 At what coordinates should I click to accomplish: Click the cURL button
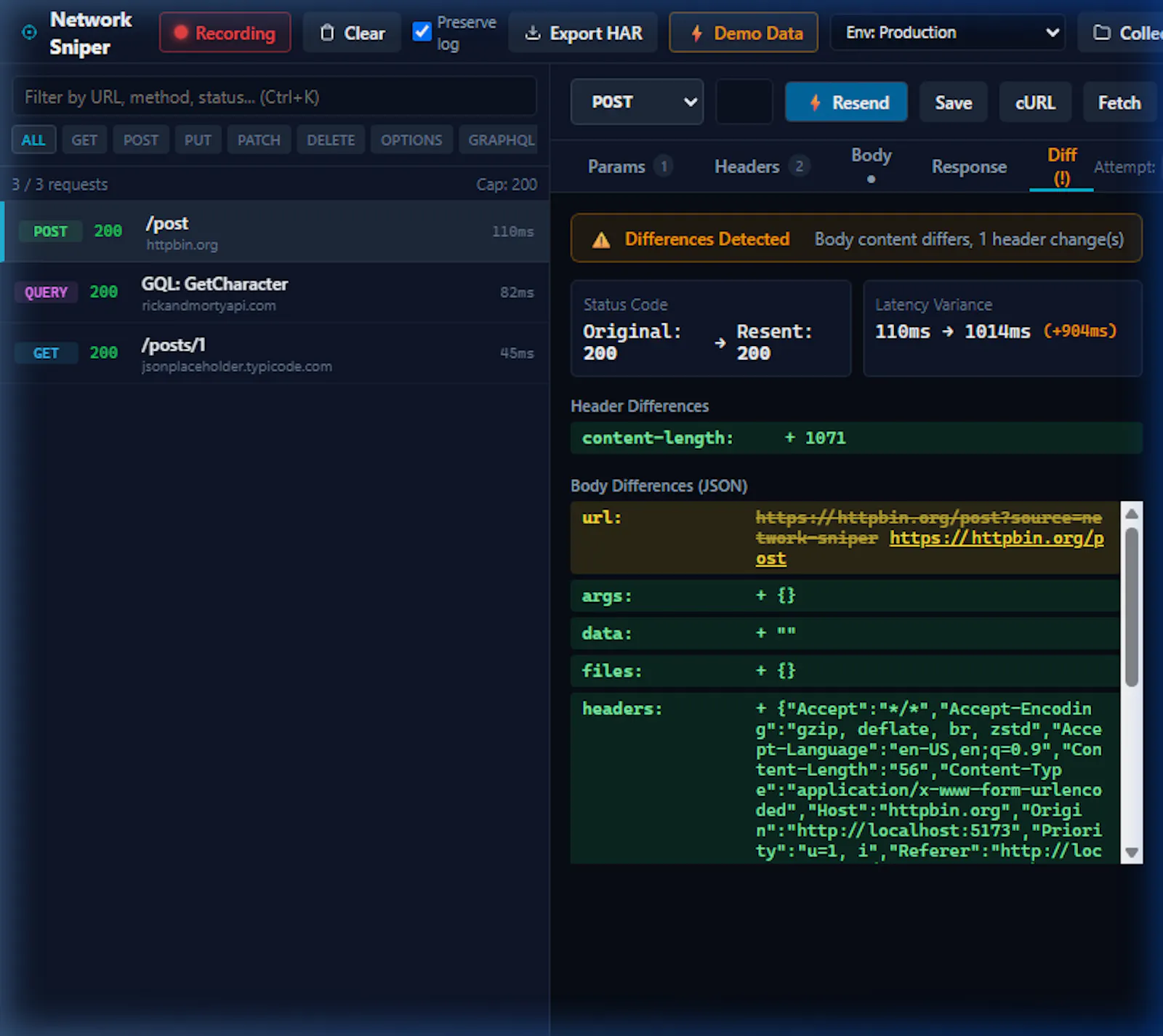point(1035,103)
